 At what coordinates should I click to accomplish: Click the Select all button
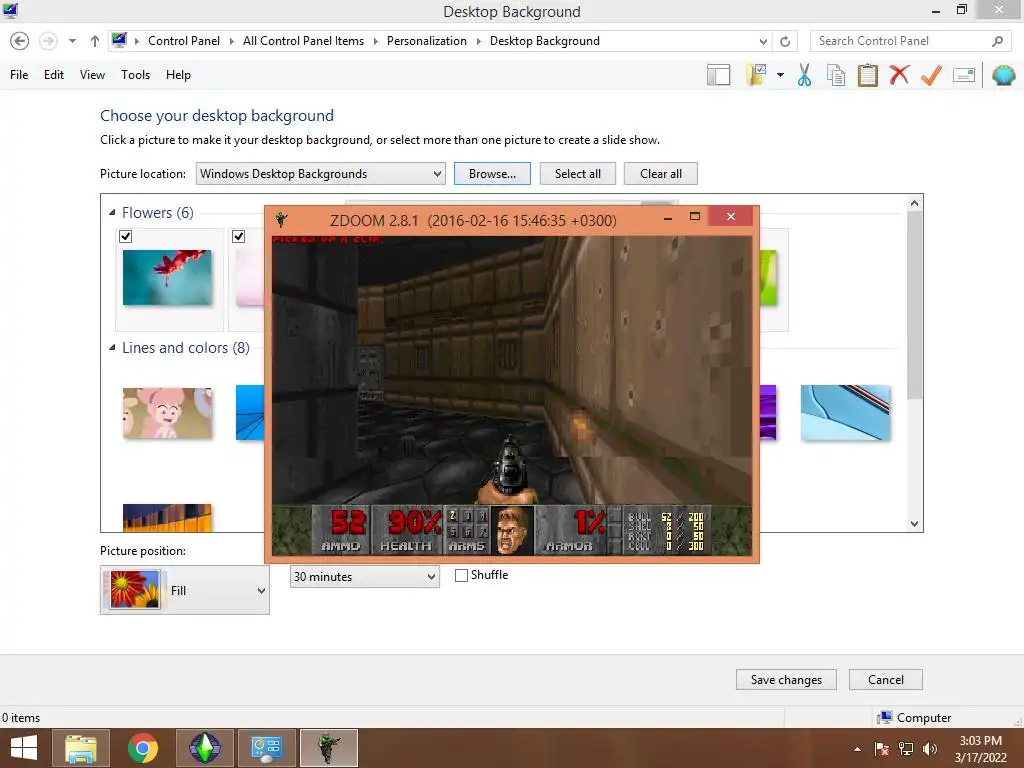(577, 174)
